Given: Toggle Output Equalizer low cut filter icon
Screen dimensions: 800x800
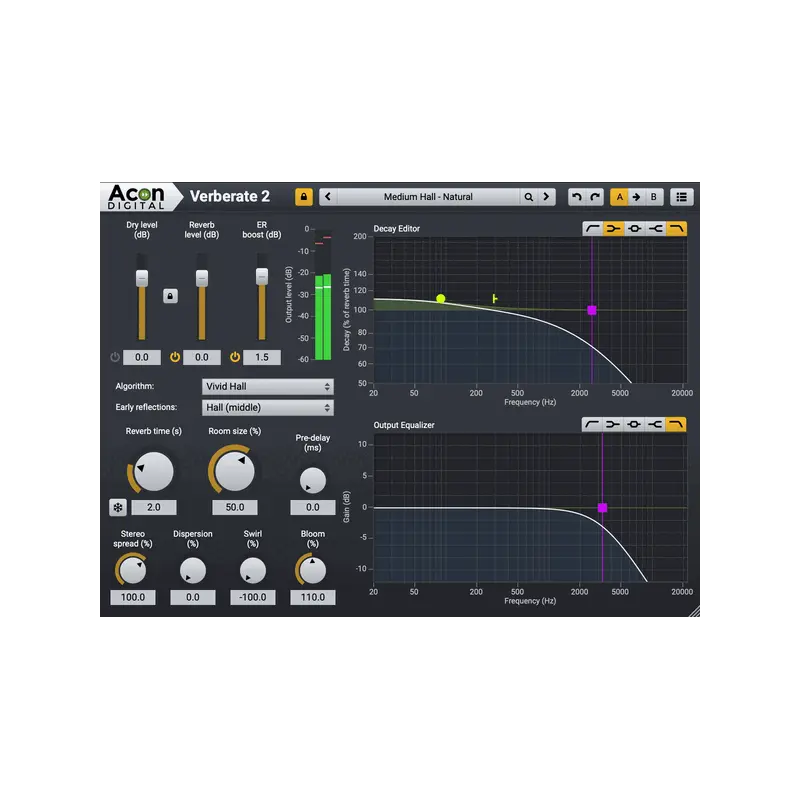Looking at the screenshot, I should (x=592, y=424).
